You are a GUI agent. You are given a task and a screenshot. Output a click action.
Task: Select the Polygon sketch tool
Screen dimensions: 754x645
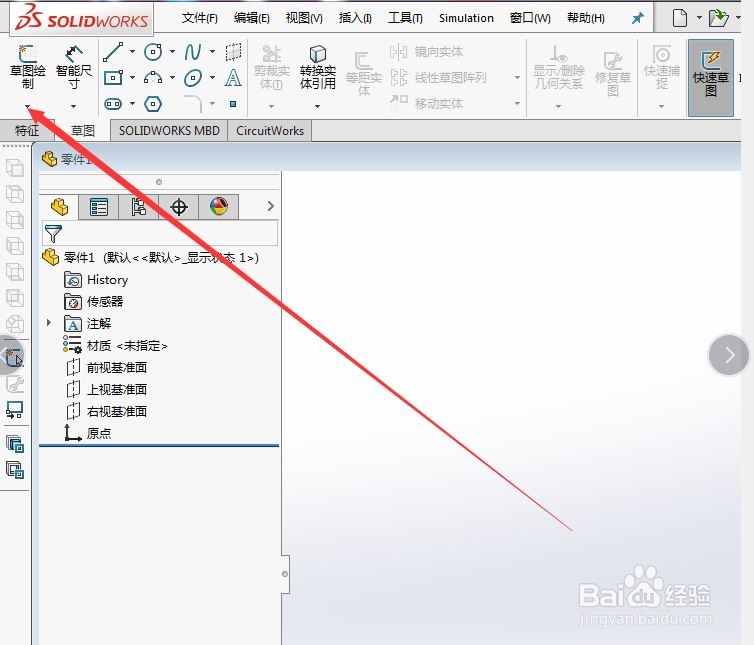153,104
